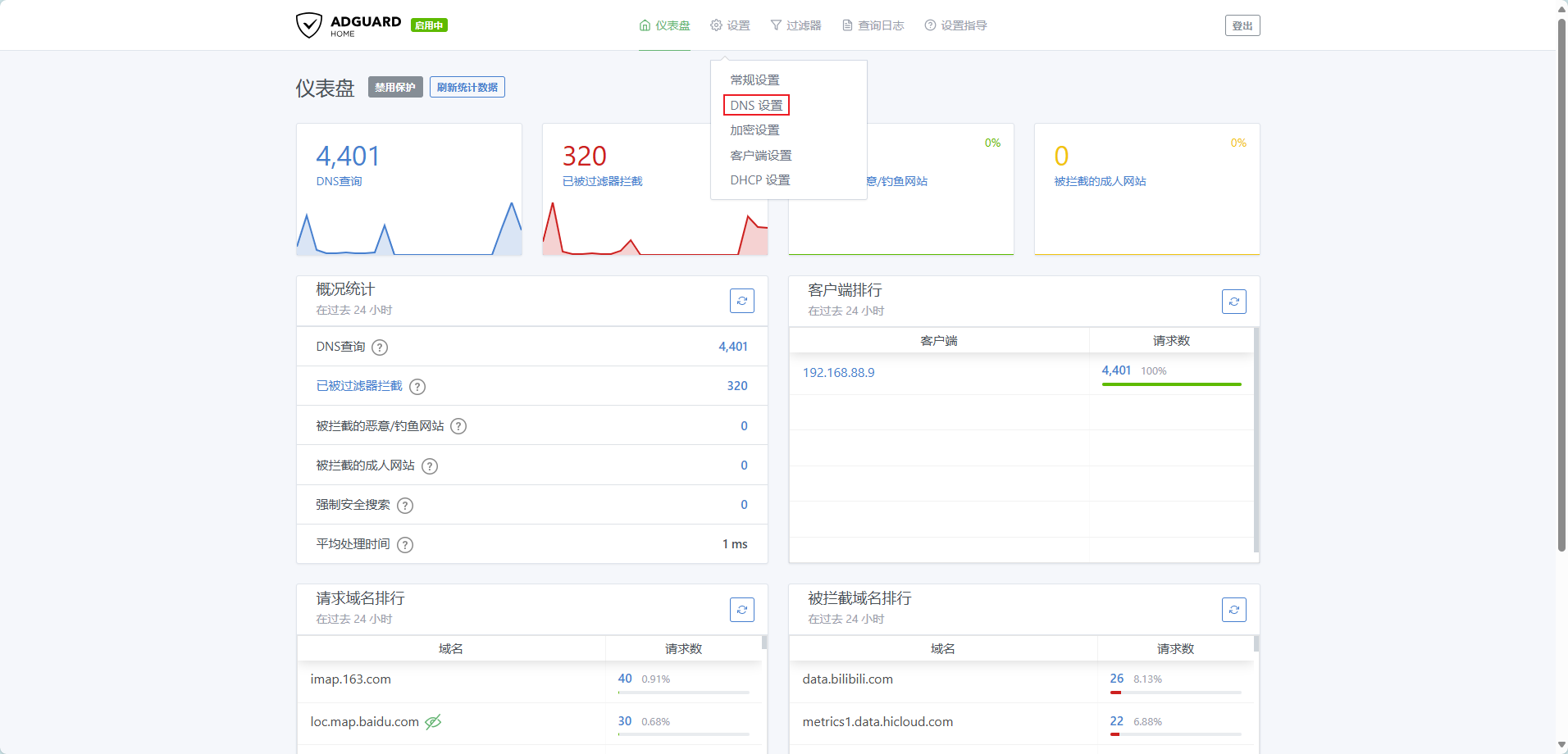This screenshot has width=1568, height=754.
Task: Click the 刷新统计数据 button
Action: tap(467, 87)
